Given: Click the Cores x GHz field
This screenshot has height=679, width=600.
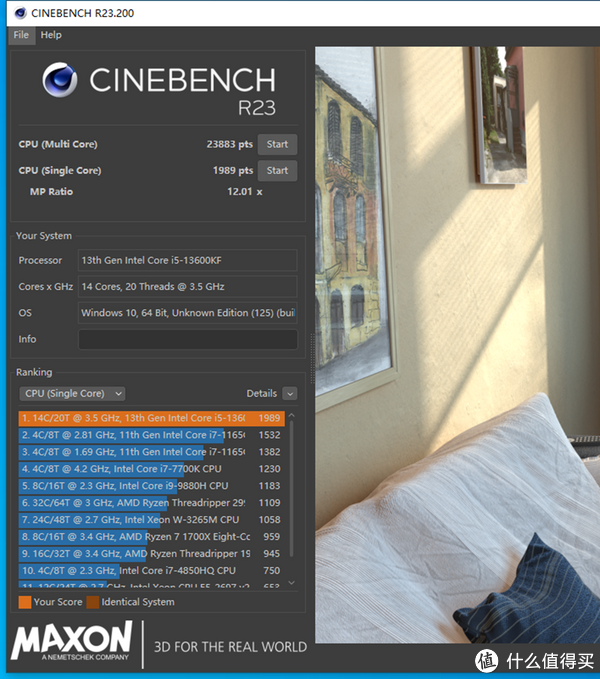Looking at the screenshot, I should pyautogui.click(x=187, y=287).
